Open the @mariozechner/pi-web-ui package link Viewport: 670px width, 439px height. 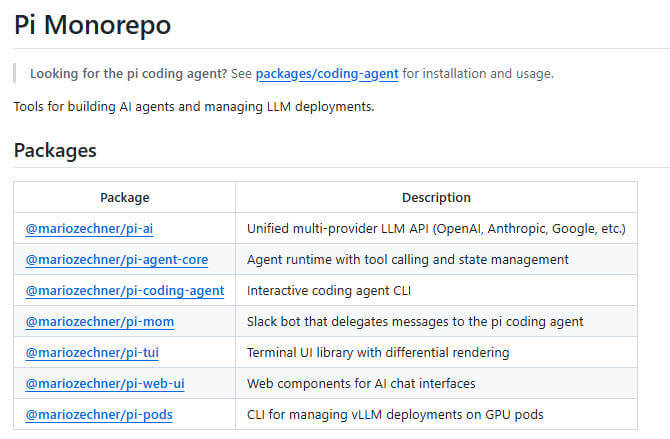[105, 383]
